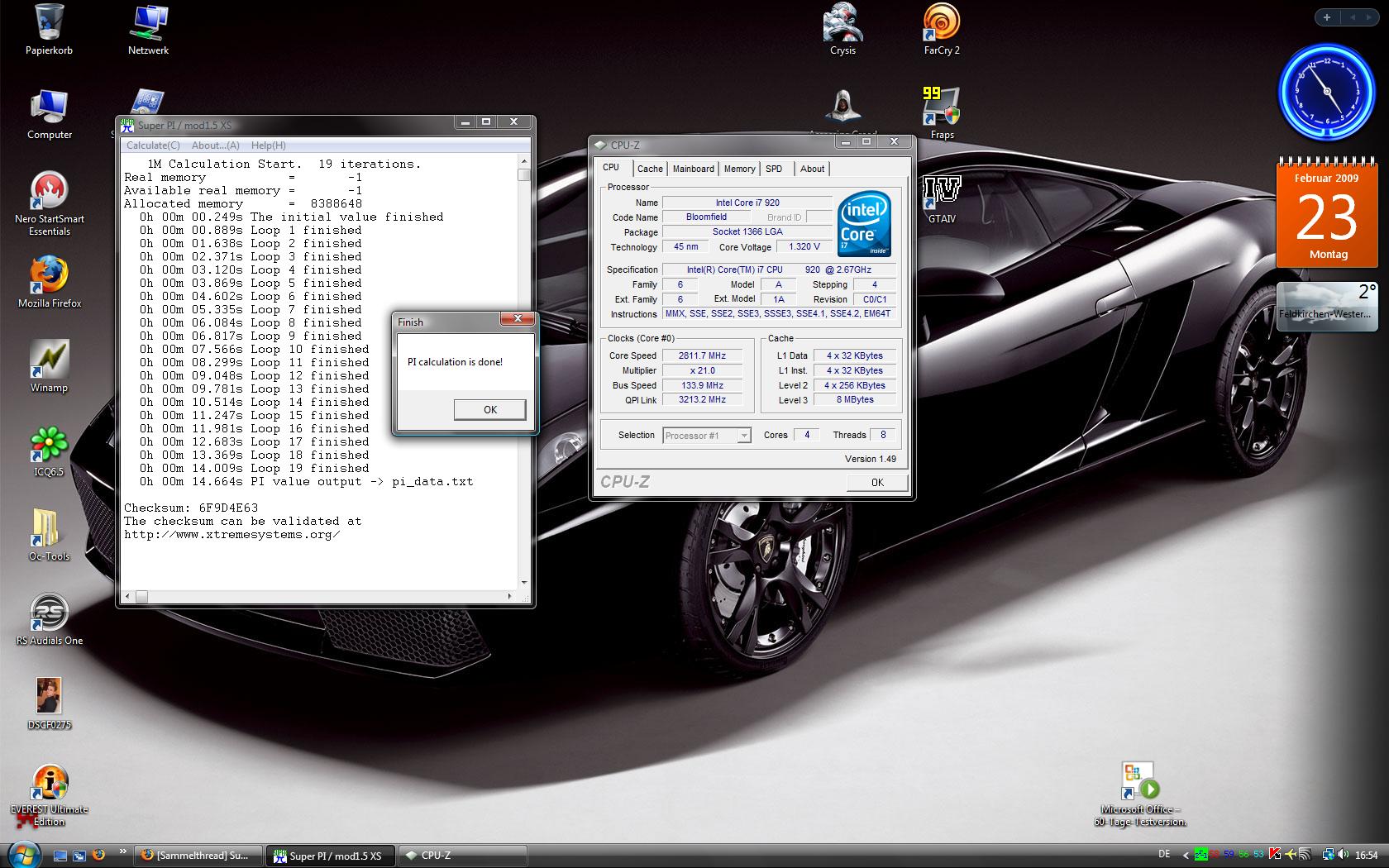Image resolution: width=1389 pixels, height=868 pixels.
Task: Click the OK button in CPU-Z
Action: 877,483
